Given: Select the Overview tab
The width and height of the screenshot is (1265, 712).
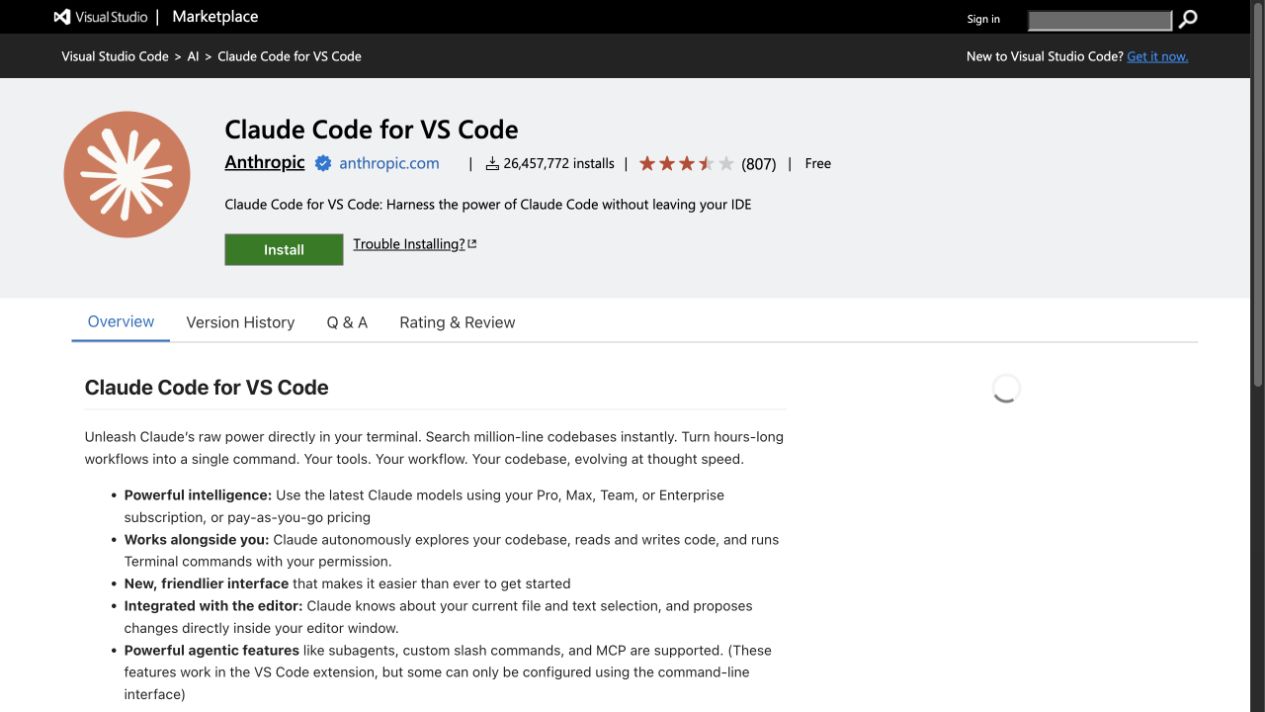Looking at the screenshot, I should 121,322.
